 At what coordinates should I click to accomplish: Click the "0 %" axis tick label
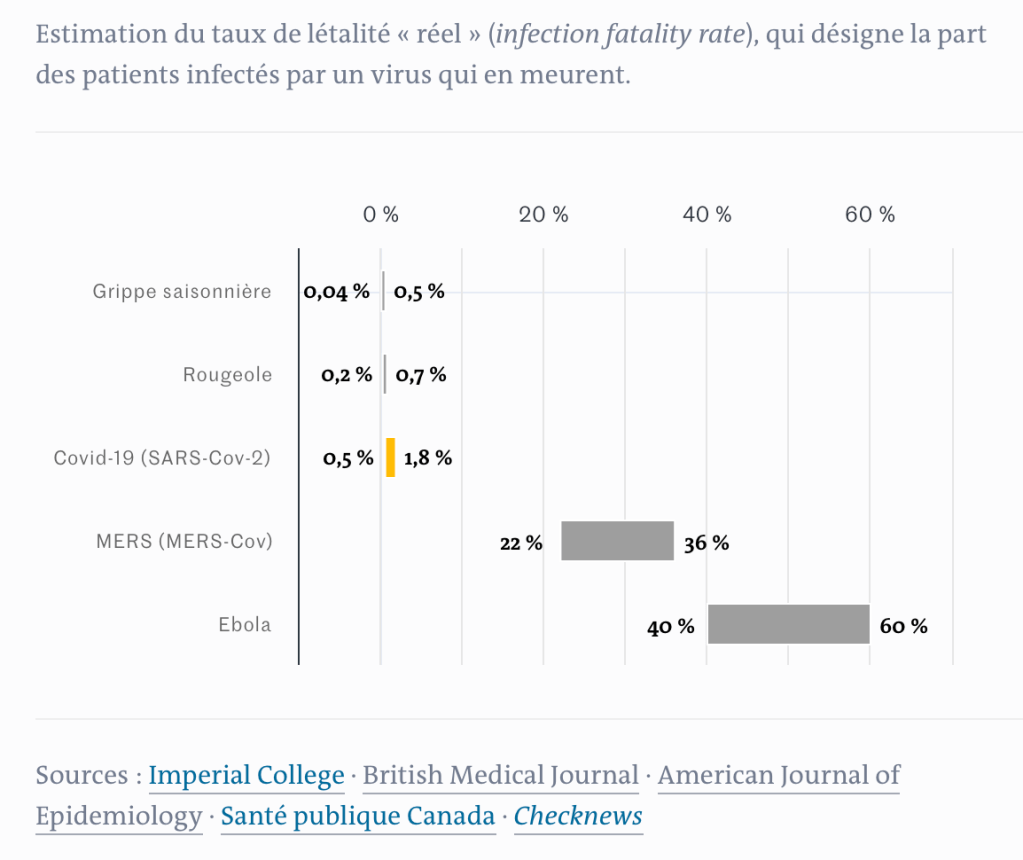[381, 214]
